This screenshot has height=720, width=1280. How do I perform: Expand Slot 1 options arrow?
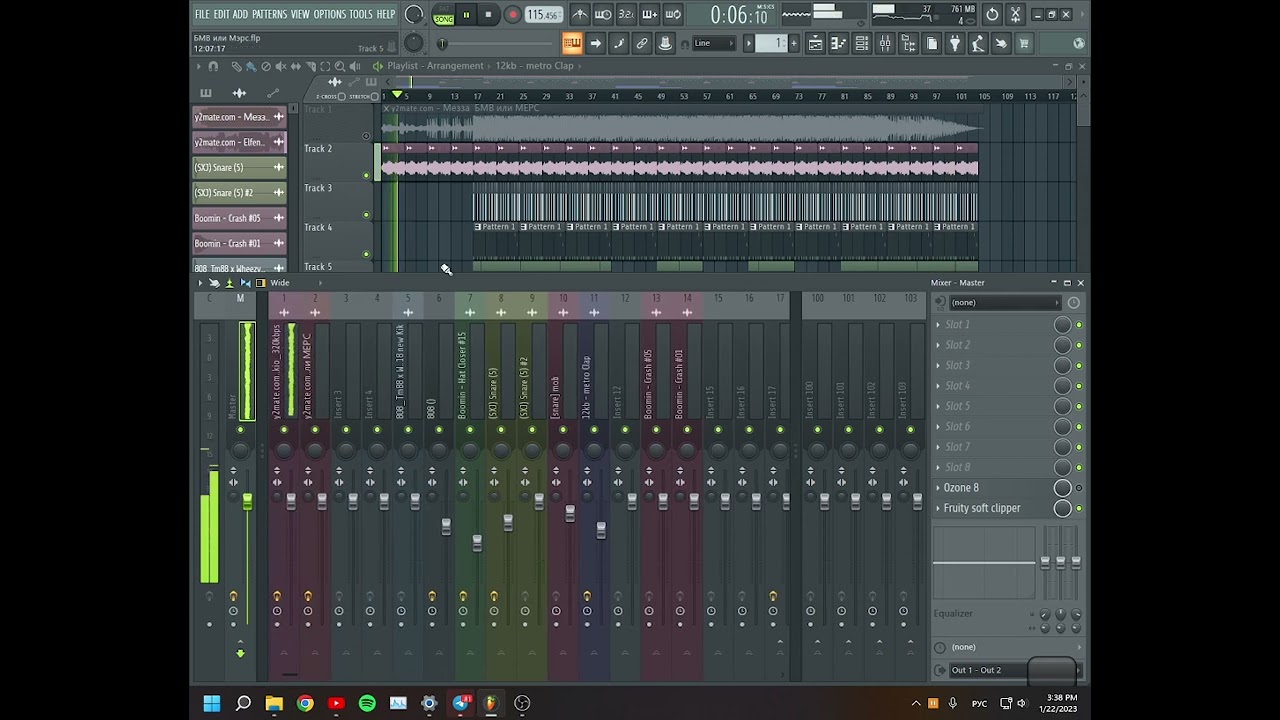(938, 325)
